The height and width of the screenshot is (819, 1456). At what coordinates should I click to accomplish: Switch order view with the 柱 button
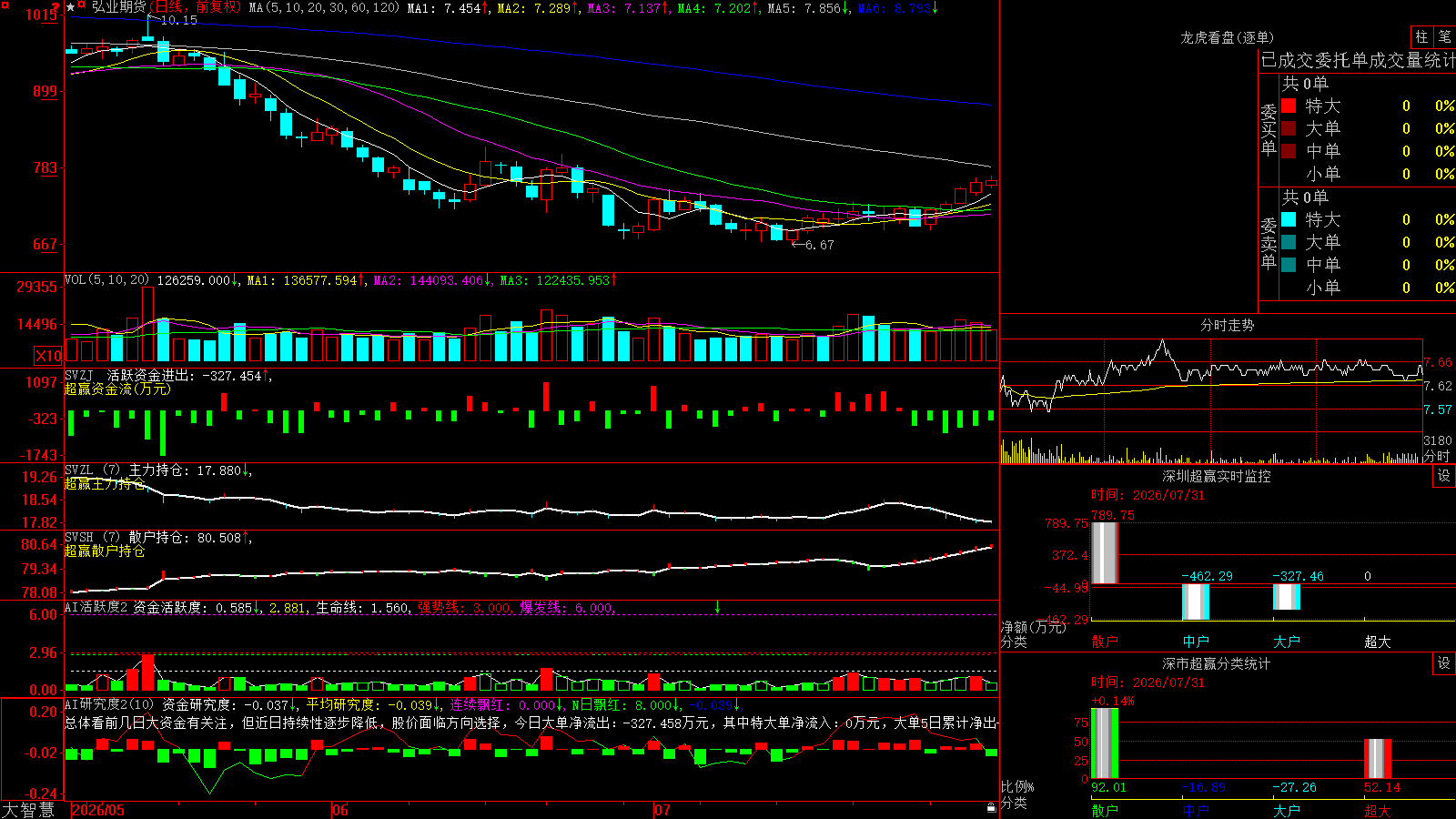click(1421, 36)
